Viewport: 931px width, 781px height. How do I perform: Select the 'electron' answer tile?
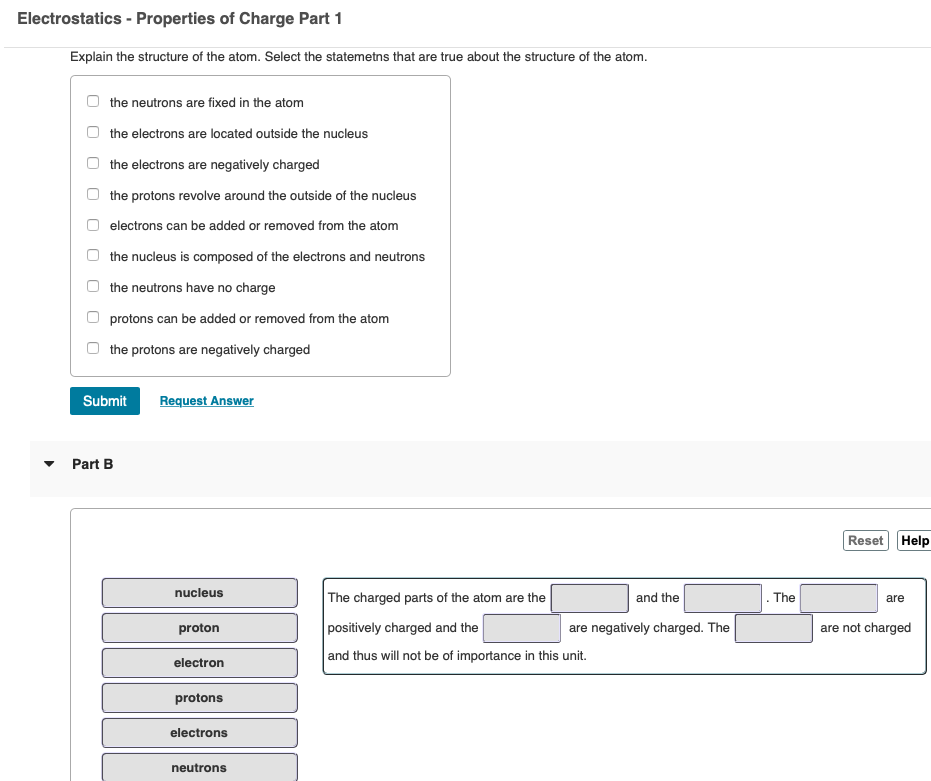click(199, 662)
